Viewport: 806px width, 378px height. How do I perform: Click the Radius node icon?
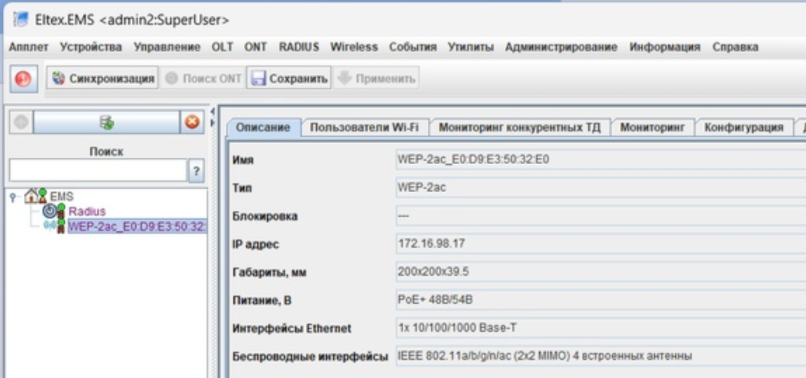click(53, 211)
